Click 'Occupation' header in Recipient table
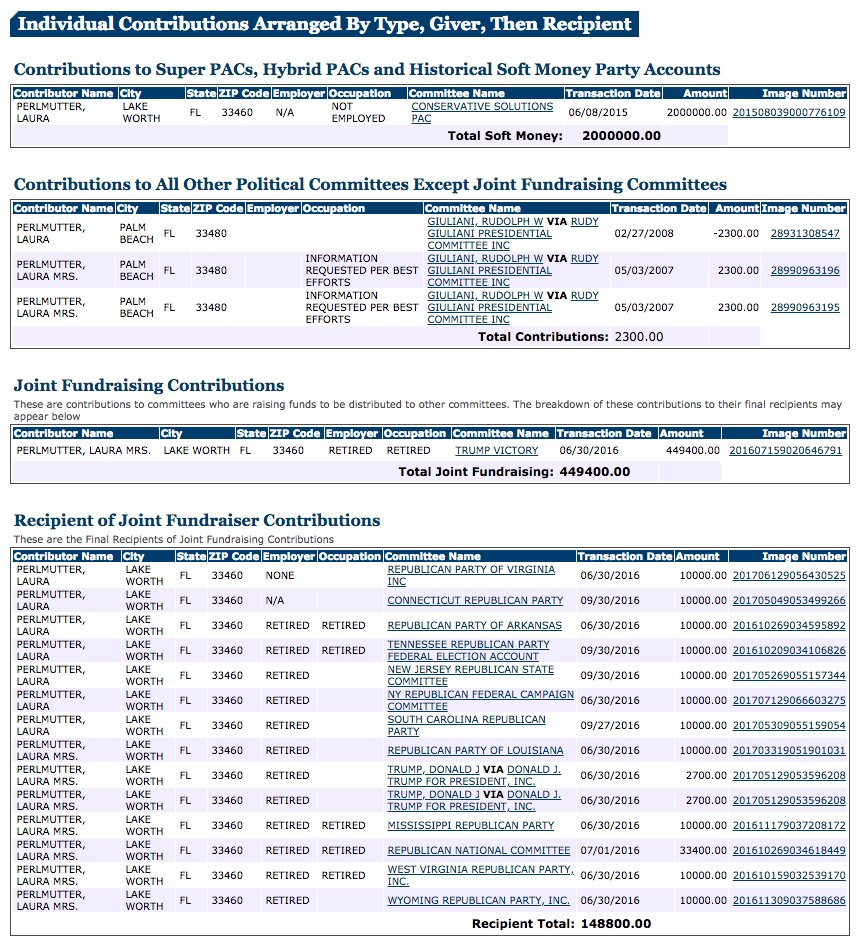 point(350,557)
